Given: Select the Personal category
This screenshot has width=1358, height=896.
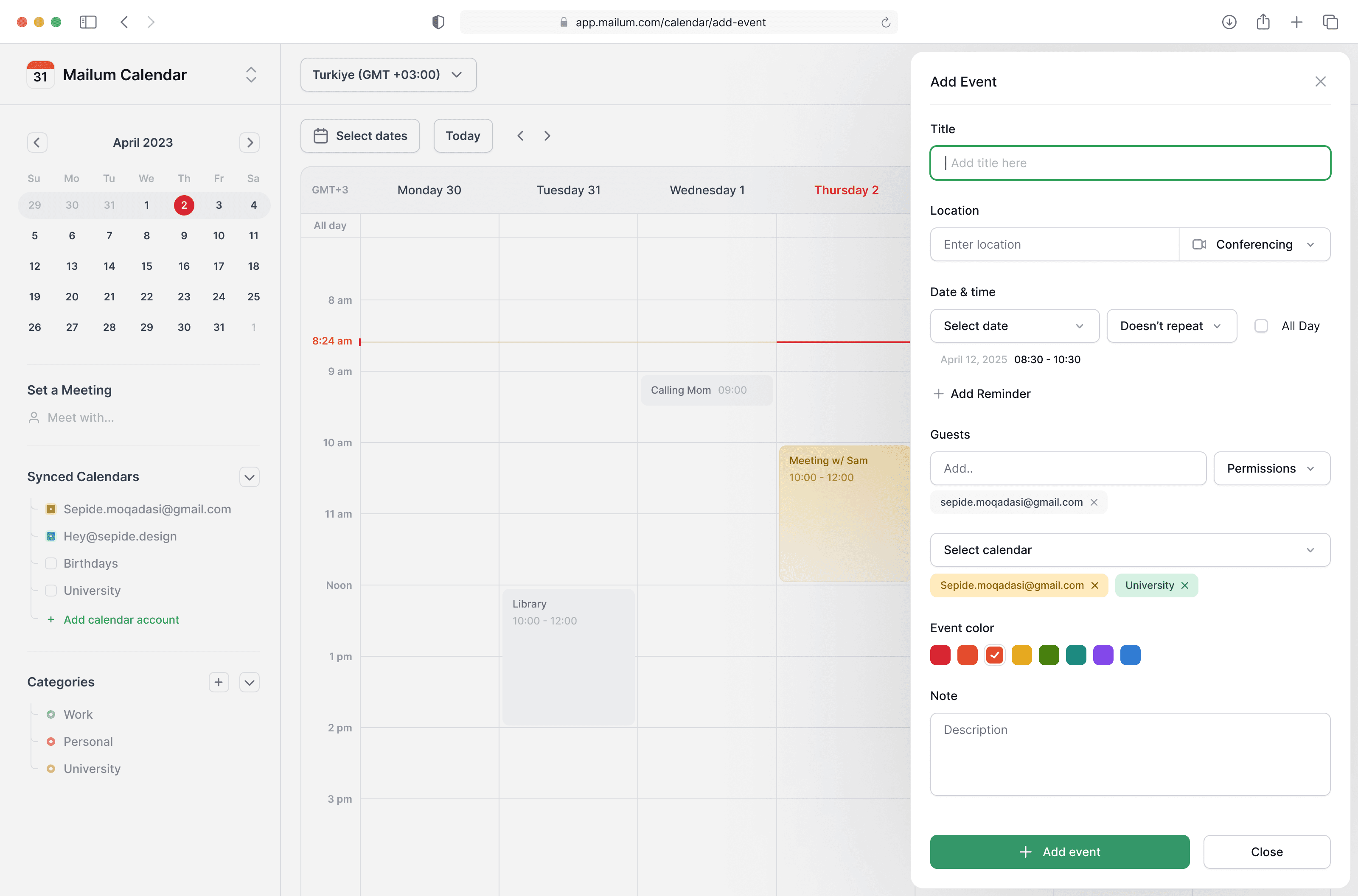Looking at the screenshot, I should tap(88, 742).
